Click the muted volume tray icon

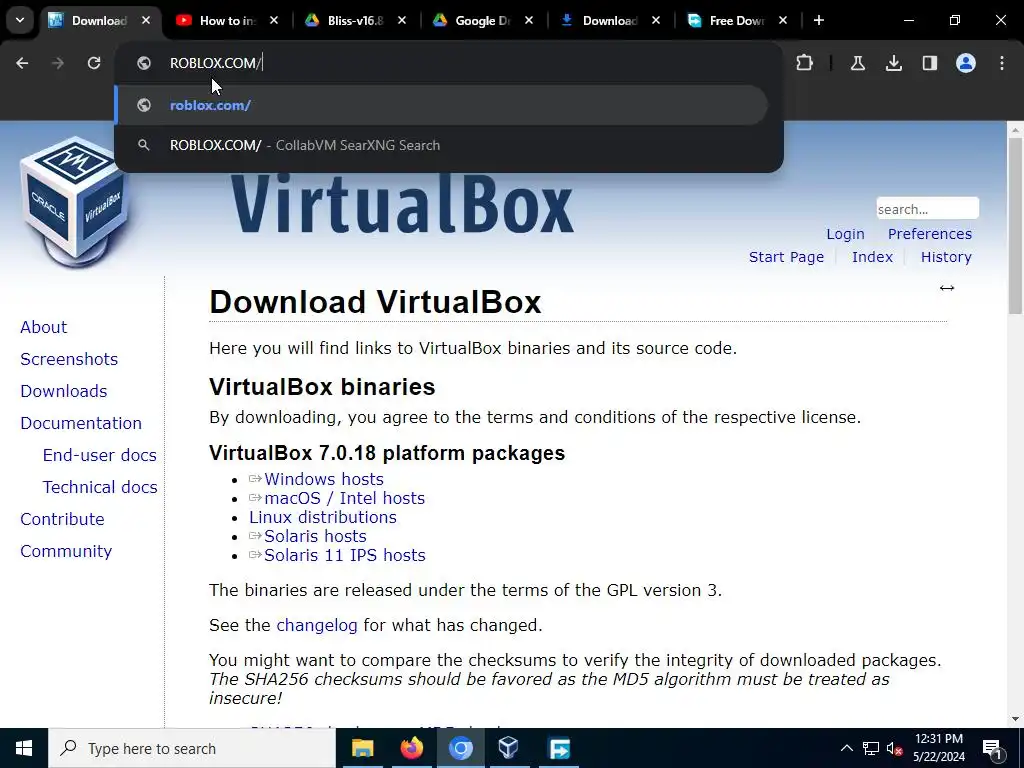click(895, 748)
